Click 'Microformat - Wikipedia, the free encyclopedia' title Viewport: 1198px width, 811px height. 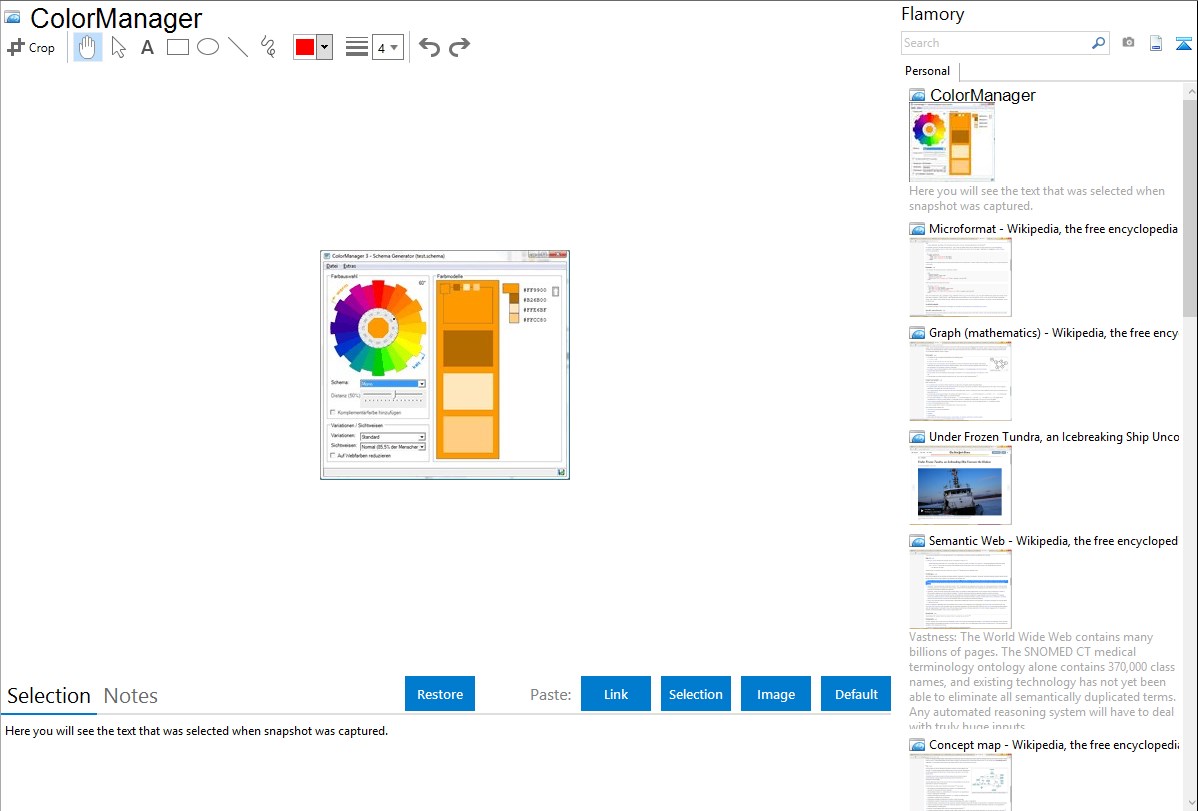(1053, 229)
